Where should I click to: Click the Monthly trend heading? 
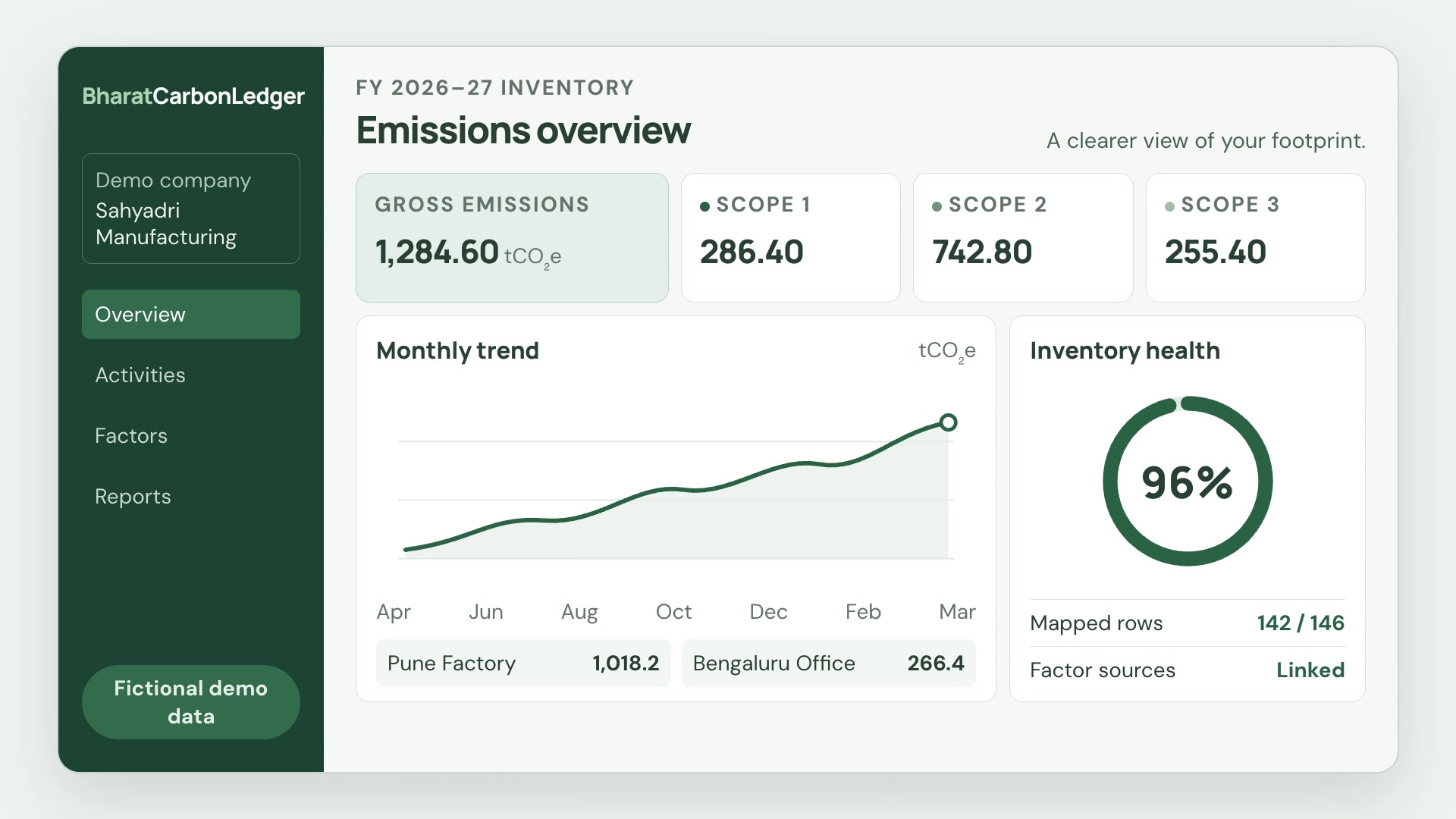457,351
